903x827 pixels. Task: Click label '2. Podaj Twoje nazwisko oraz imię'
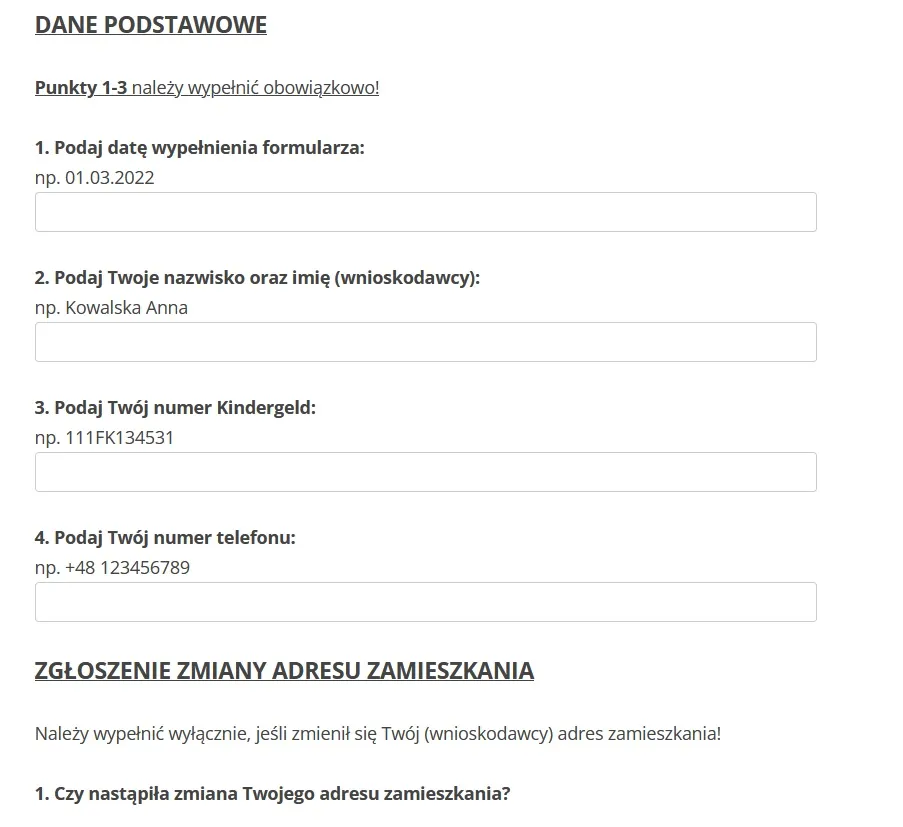(x=180, y=278)
